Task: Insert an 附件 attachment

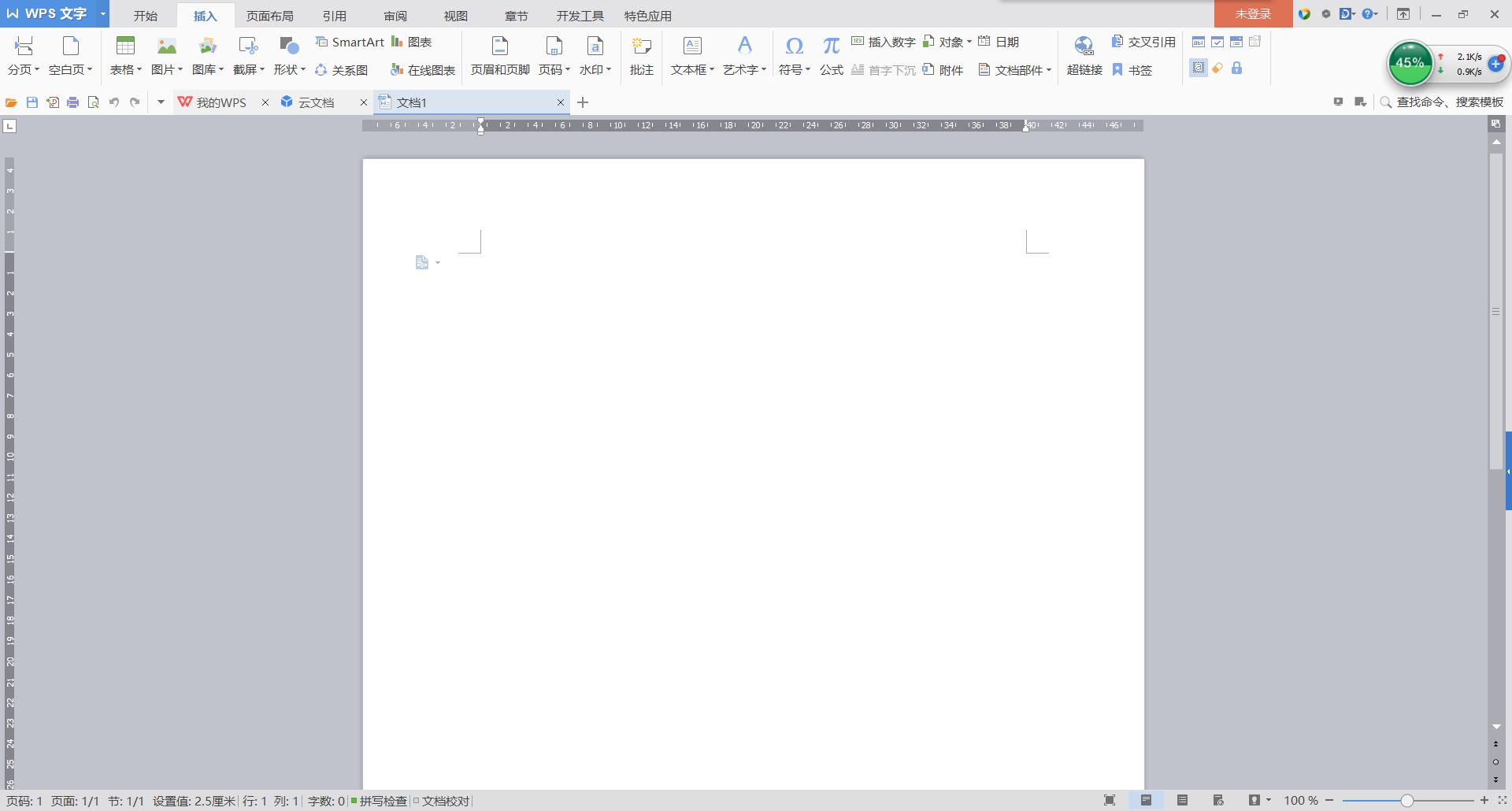Action: tap(943, 70)
